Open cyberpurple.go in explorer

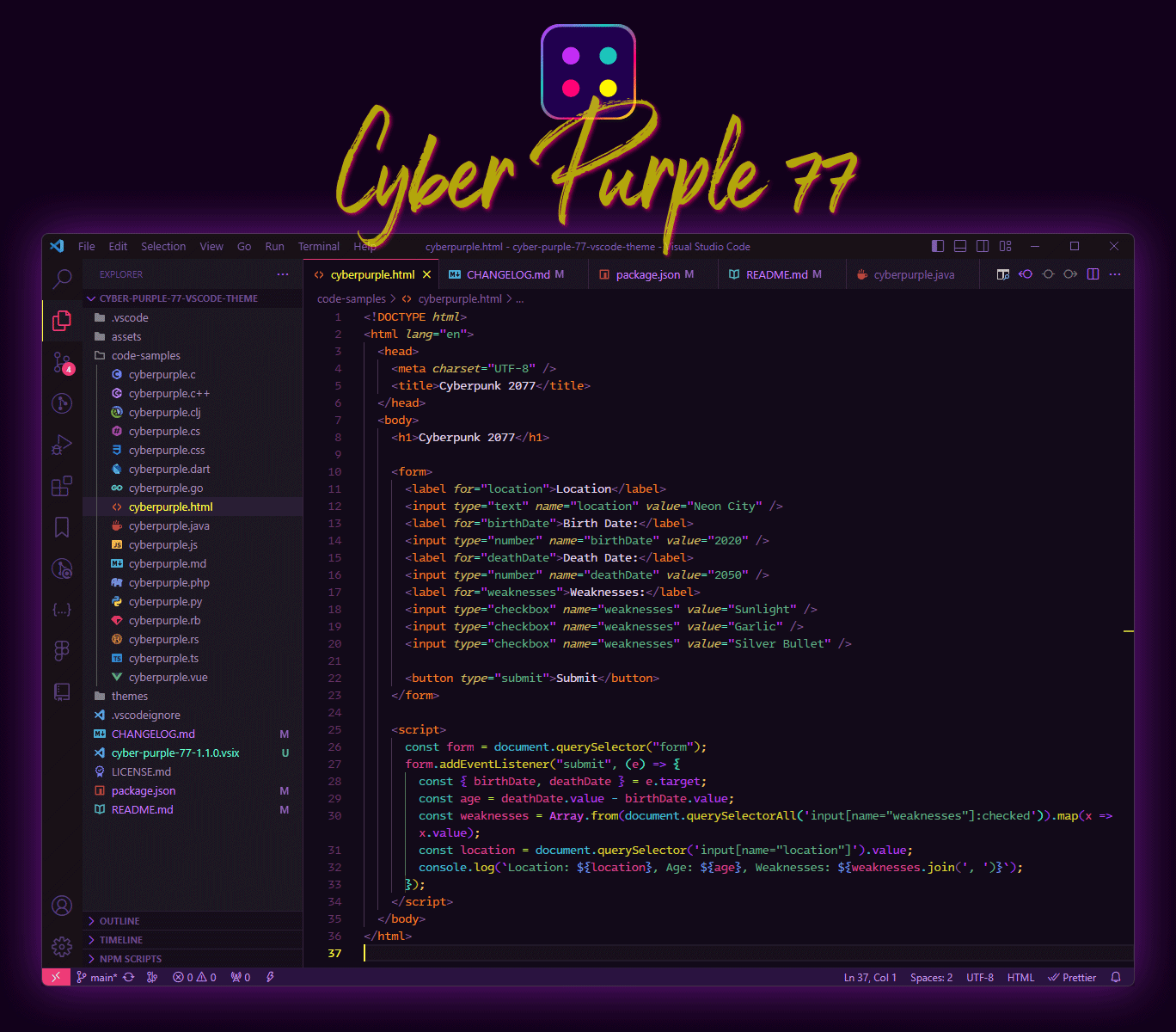[x=193, y=488]
